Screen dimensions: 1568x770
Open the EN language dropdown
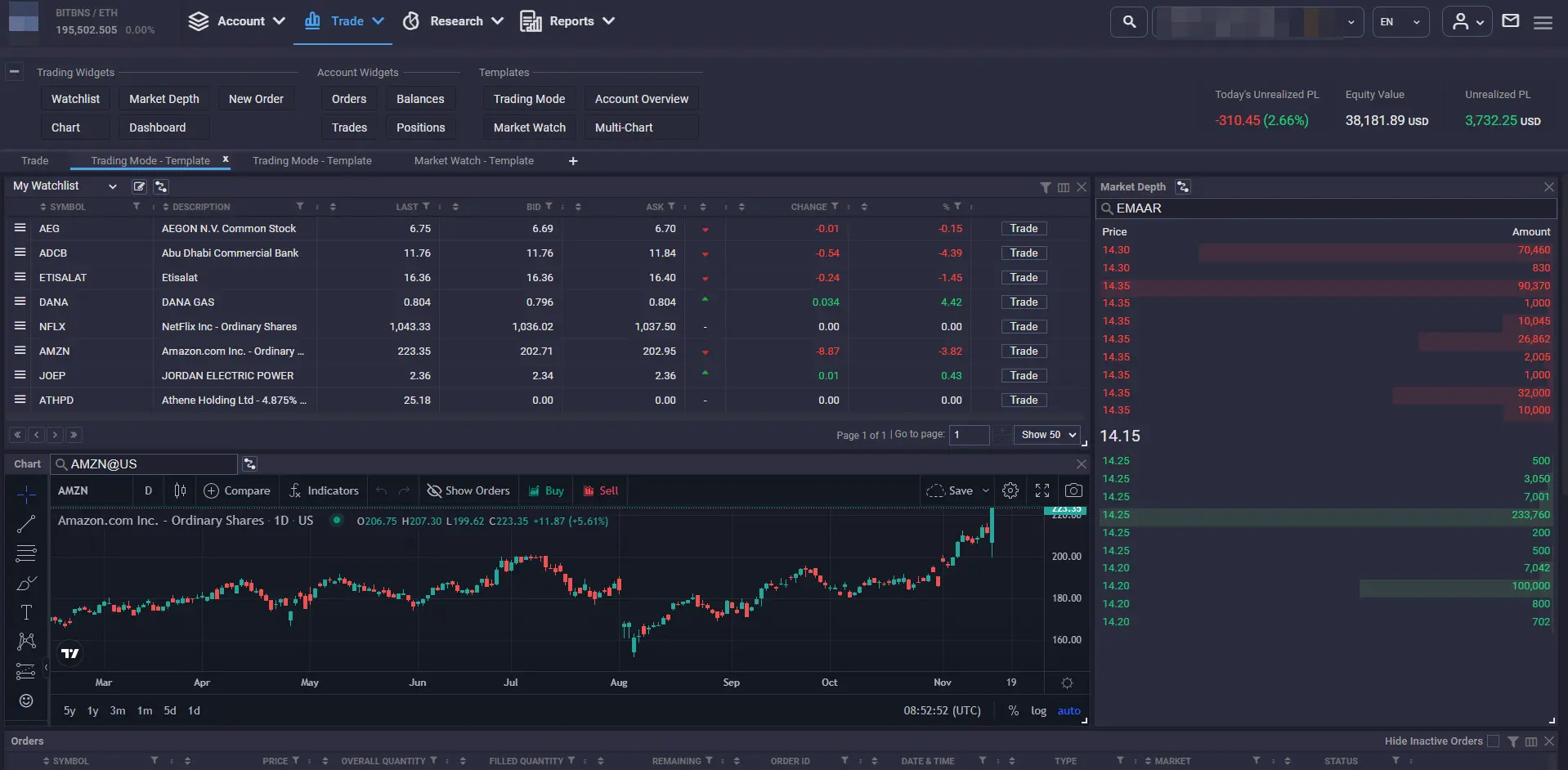tap(1400, 22)
